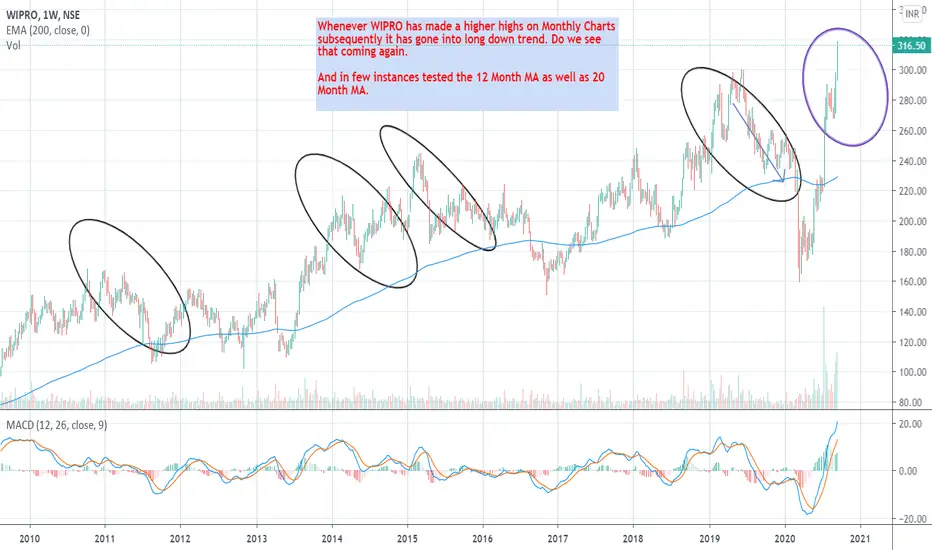Click the Vol indicator legend
Image resolution: width=932 pixels, height=550 pixels.
13,46
